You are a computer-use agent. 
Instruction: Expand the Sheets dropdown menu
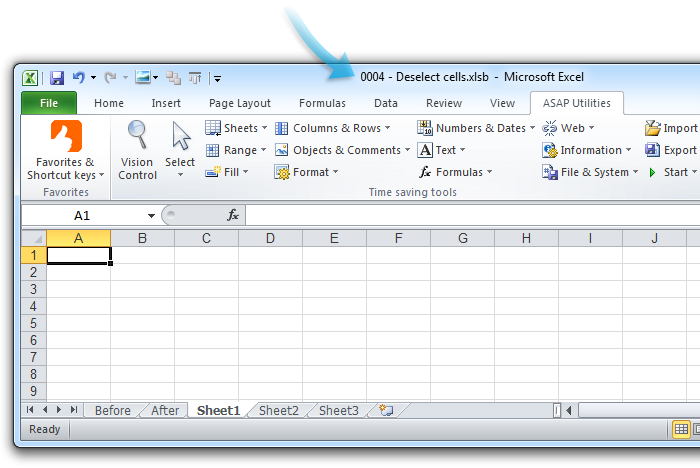point(236,128)
